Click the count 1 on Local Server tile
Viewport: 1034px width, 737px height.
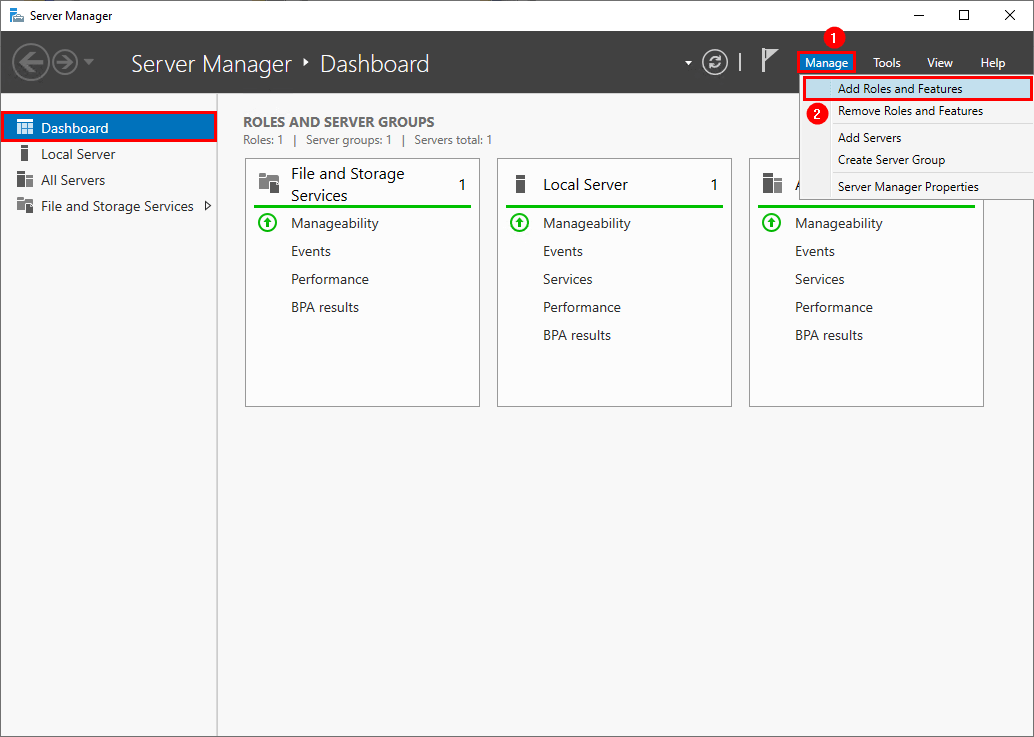pos(714,185)
